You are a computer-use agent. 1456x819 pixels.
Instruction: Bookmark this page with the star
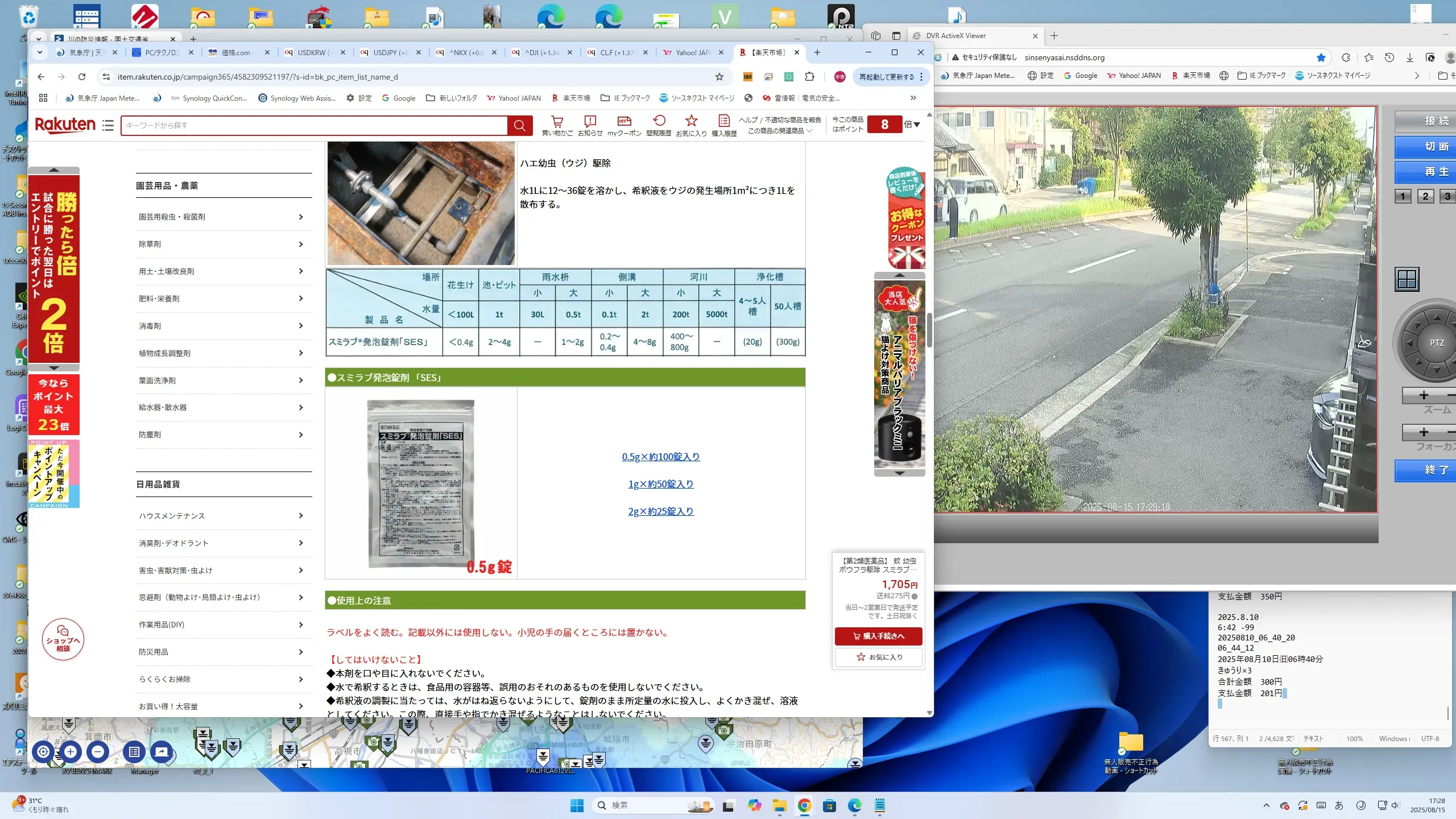coord(719,77)
